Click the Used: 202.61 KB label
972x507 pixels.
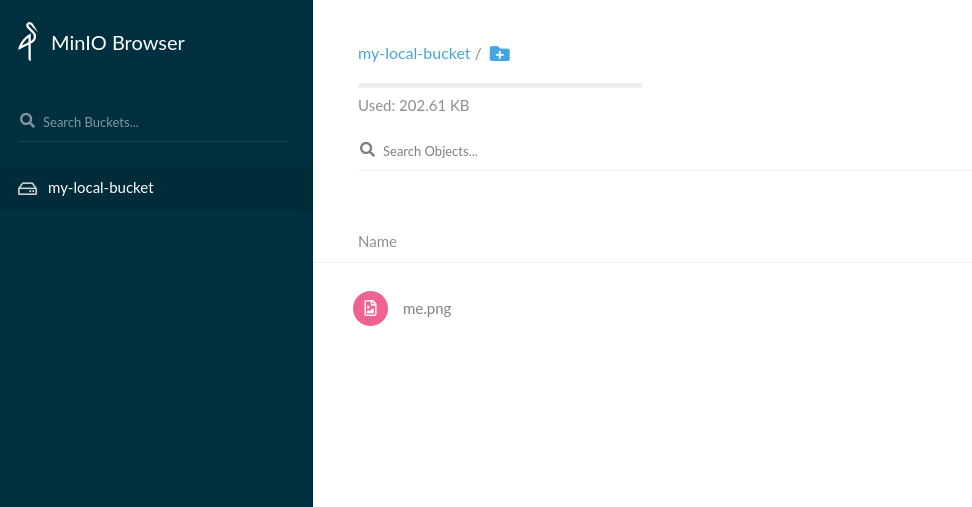point(413,106)
